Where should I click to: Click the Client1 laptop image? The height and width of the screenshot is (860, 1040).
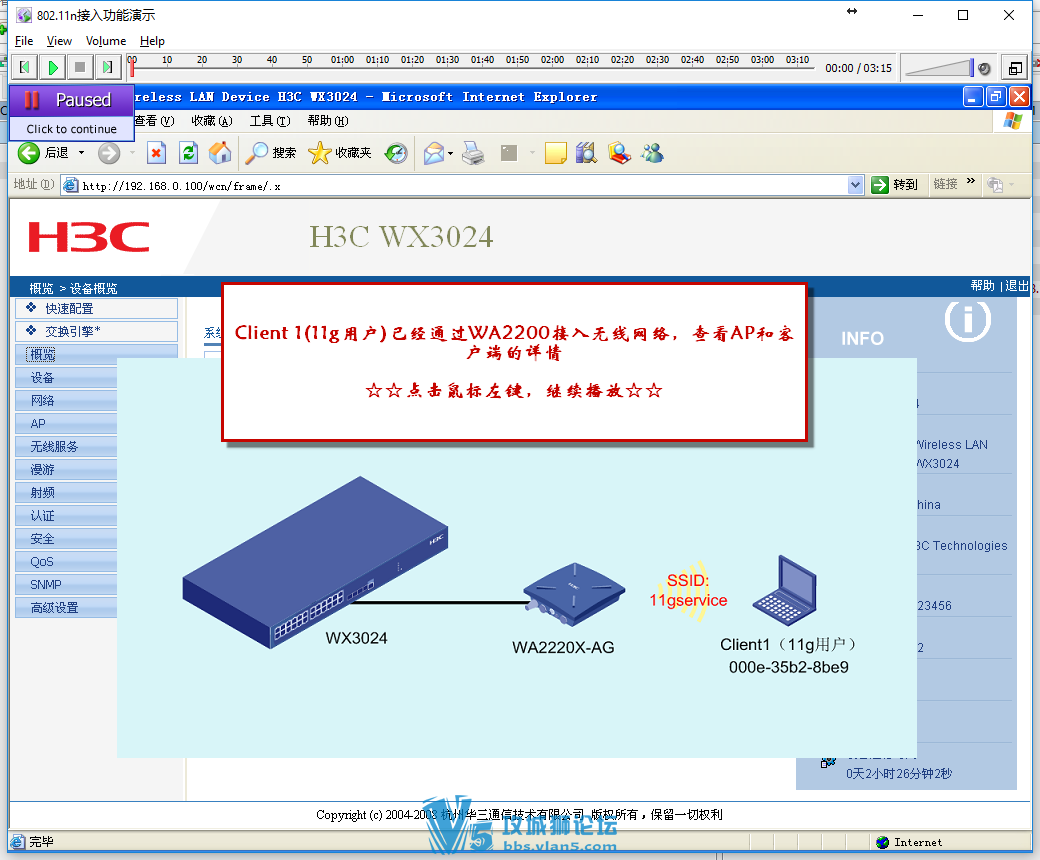(x=785, y=590)
